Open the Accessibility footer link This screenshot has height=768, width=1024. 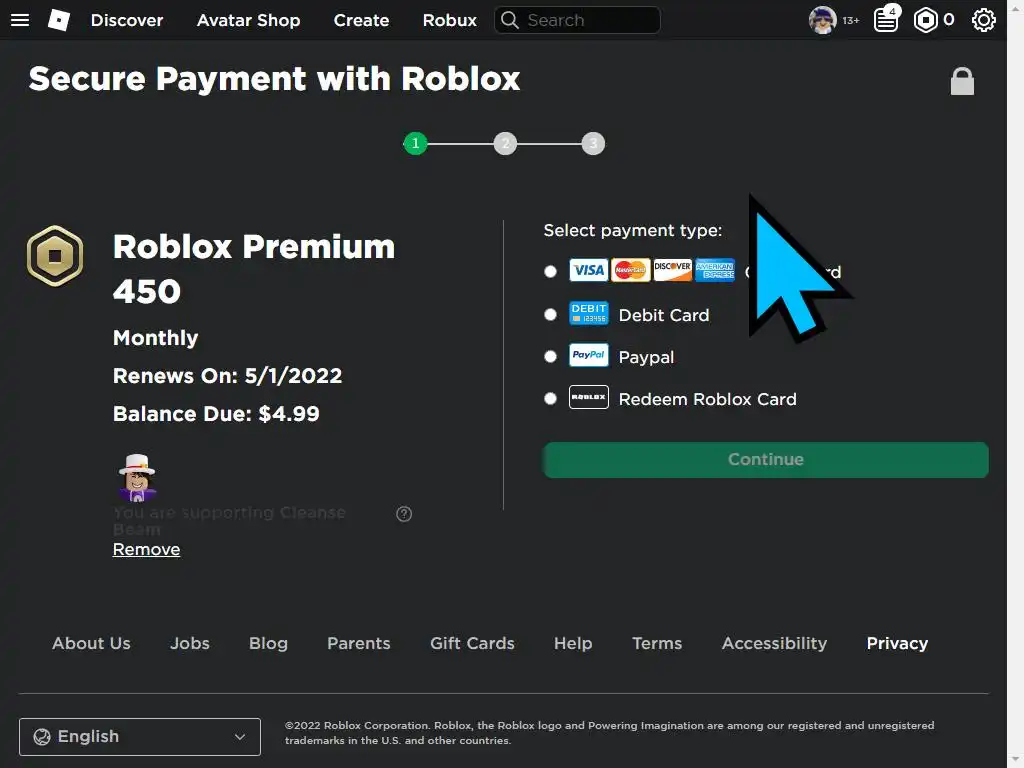pyautogui.click(x=774, y=643)
